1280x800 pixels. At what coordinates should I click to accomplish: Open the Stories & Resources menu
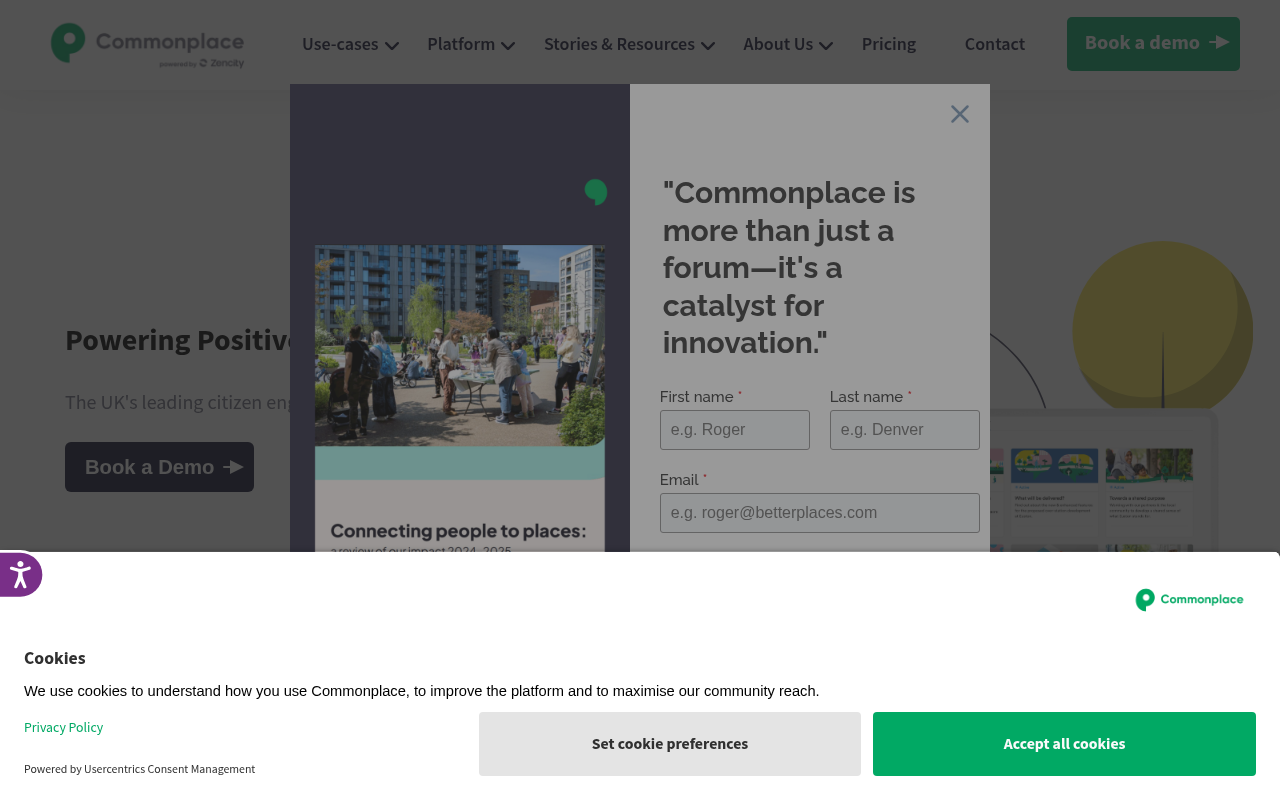[619, 44]
